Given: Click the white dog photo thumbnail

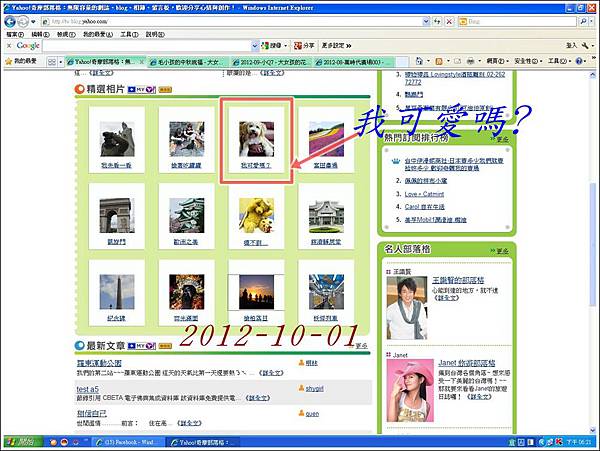Looking at the screenshot, I should pyautogui.click(x=256, y=139).
